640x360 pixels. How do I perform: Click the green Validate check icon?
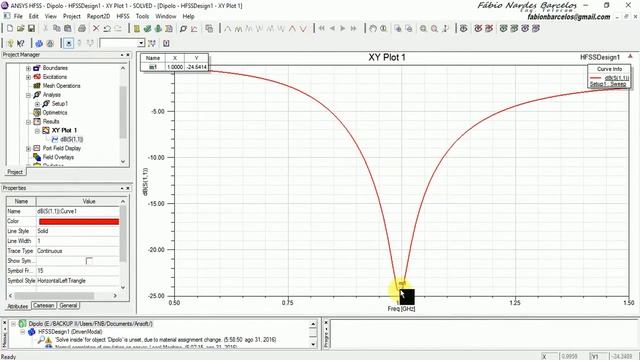coord(147,29)
